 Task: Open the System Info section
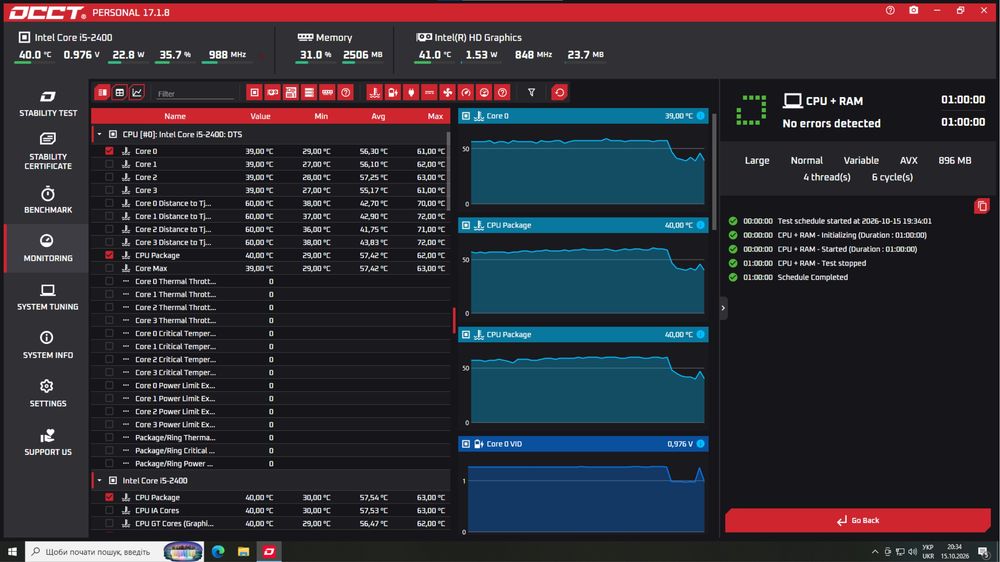[x=47, y=345]
